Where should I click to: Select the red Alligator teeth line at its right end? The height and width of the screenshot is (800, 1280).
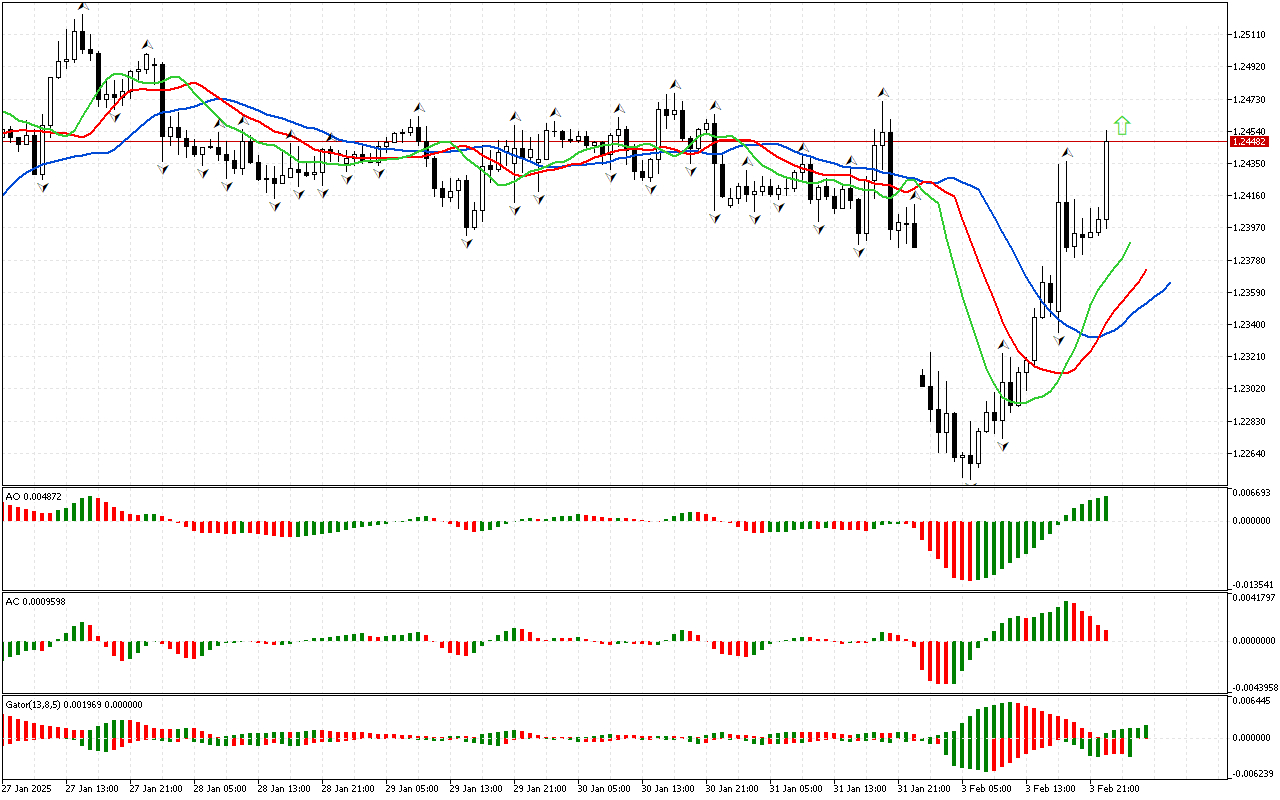1144,271
